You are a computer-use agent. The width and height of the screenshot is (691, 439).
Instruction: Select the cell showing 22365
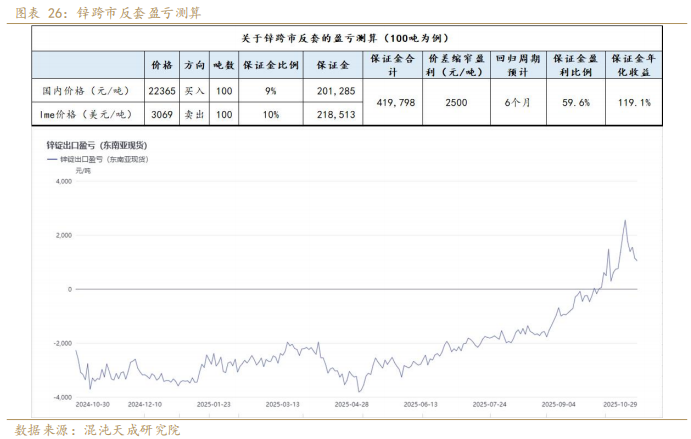point(161,90)
